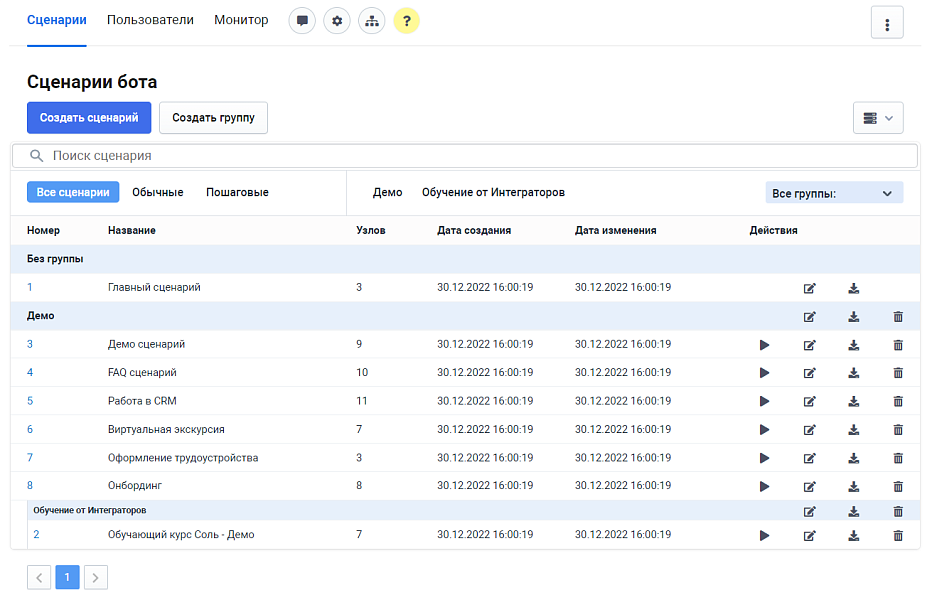
Task: Edit the FAQ сценарий row
Action: pyautogui.click(x=810, y=373)
